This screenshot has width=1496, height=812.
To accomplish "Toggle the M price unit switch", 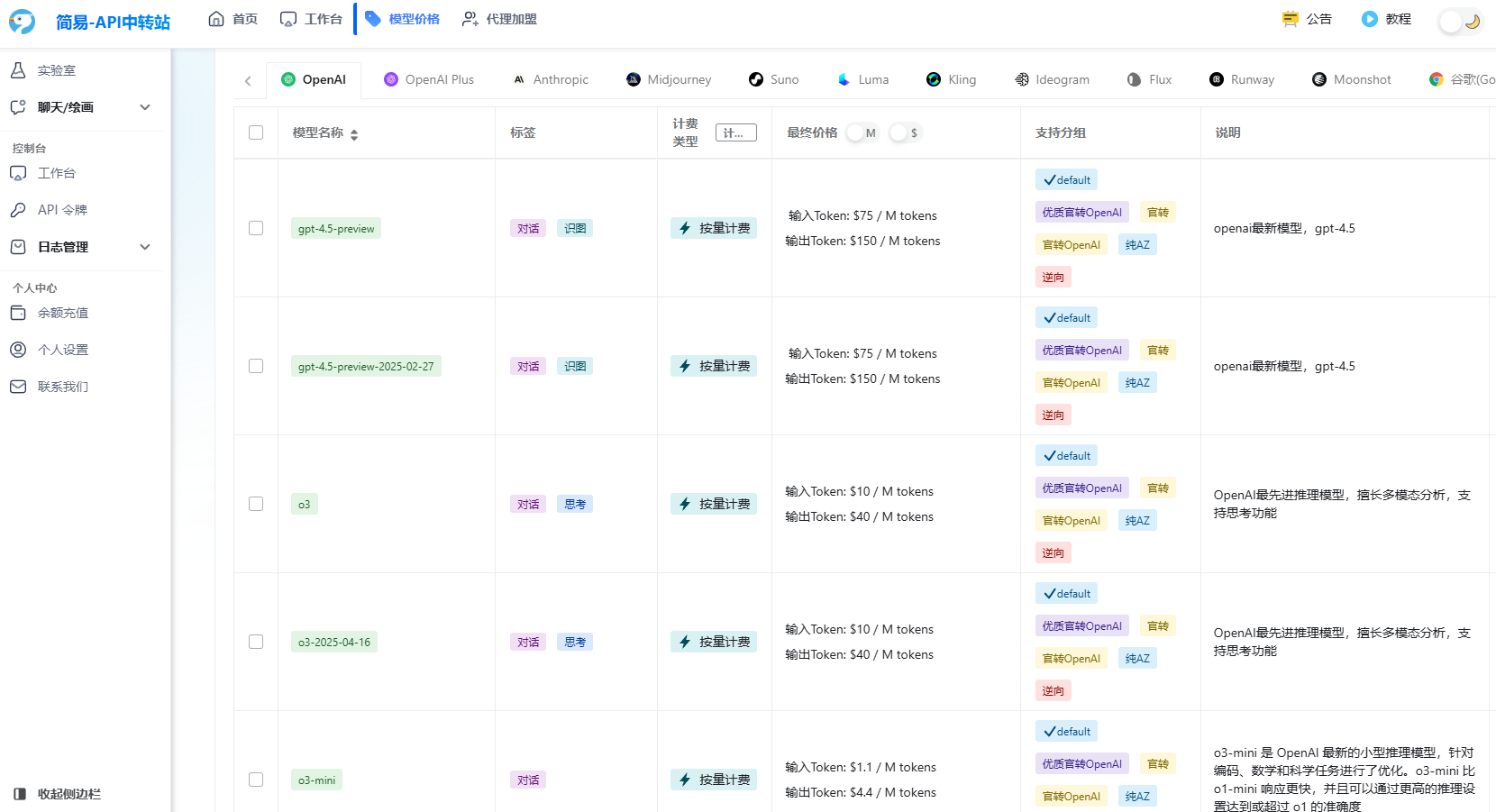I will [862, 132].
